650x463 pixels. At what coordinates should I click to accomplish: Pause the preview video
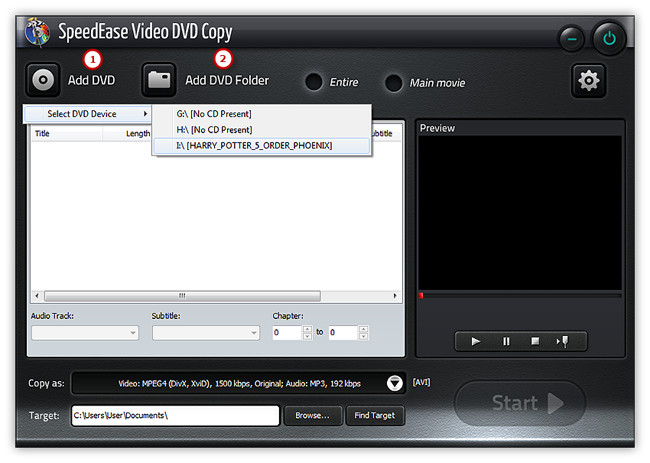[x=506, y=341]
